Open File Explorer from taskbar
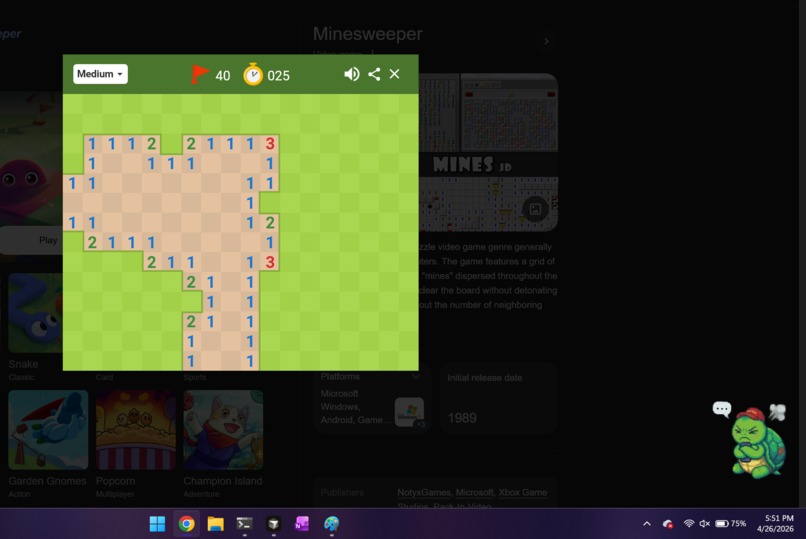This screenshot has width=806, height=539. [x=215, y=524]
